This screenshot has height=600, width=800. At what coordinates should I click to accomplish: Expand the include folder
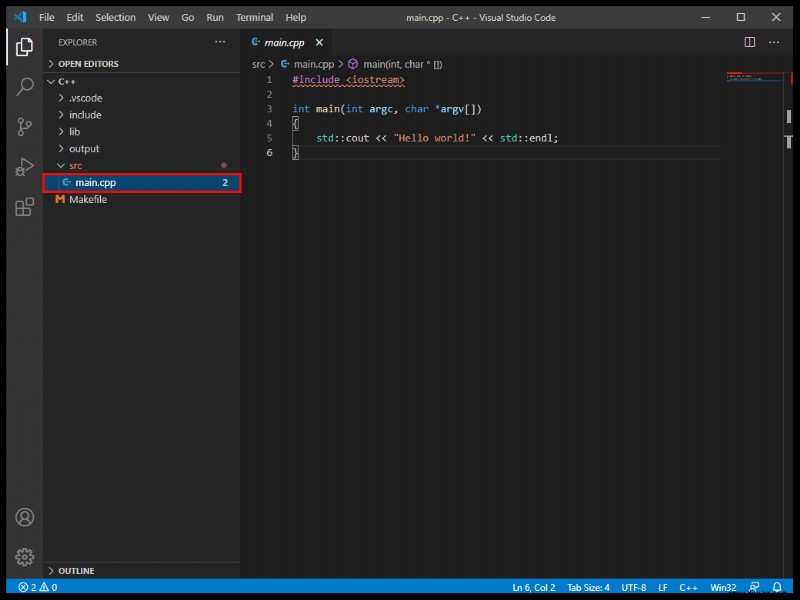pyautogui.click(x=142, y=115)
